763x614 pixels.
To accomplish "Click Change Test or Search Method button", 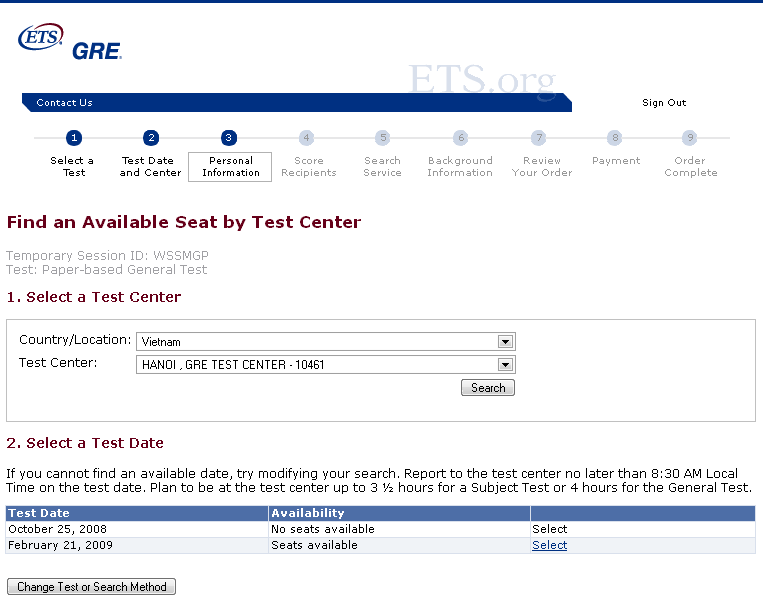I will [91, 587].
